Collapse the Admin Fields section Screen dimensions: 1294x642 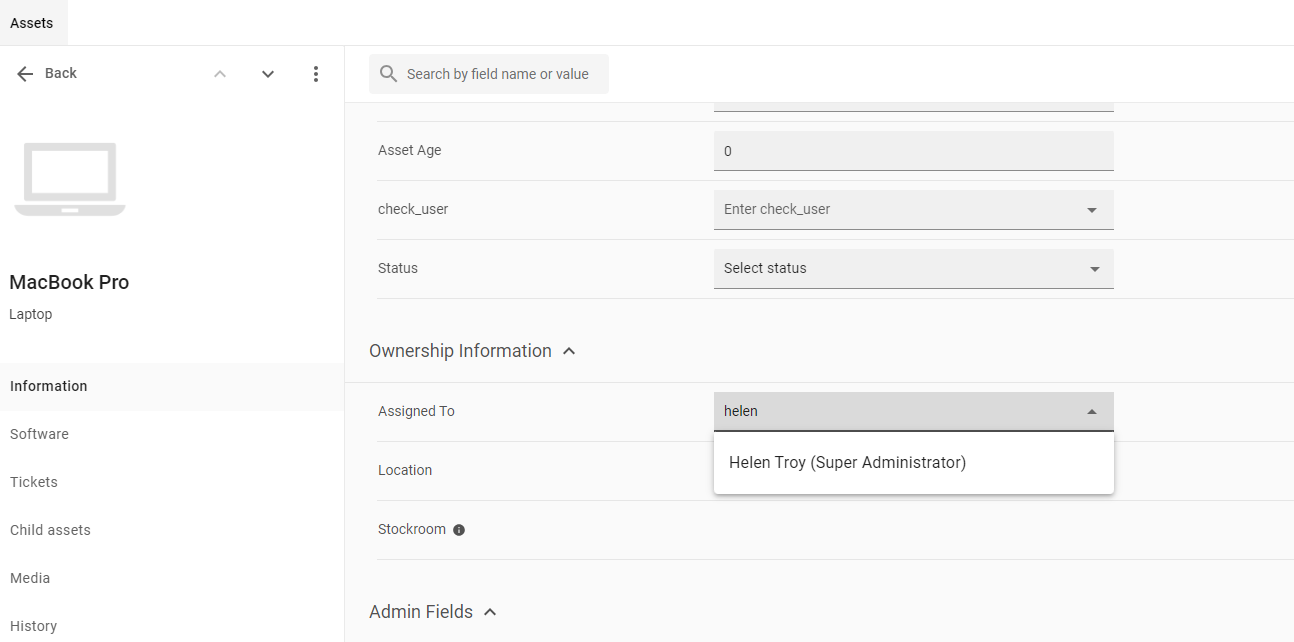click(x=490, y=612)
